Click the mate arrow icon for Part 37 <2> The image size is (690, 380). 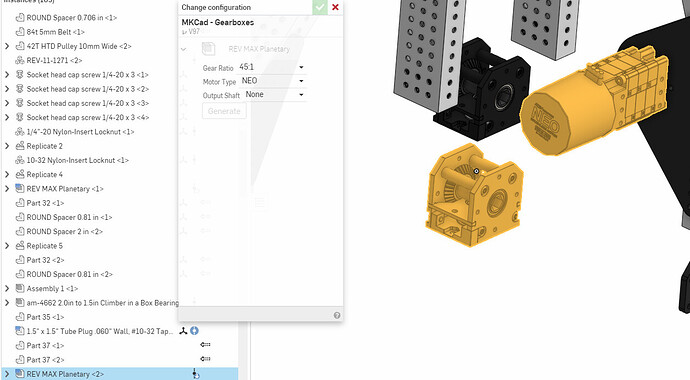click(205, 359)
